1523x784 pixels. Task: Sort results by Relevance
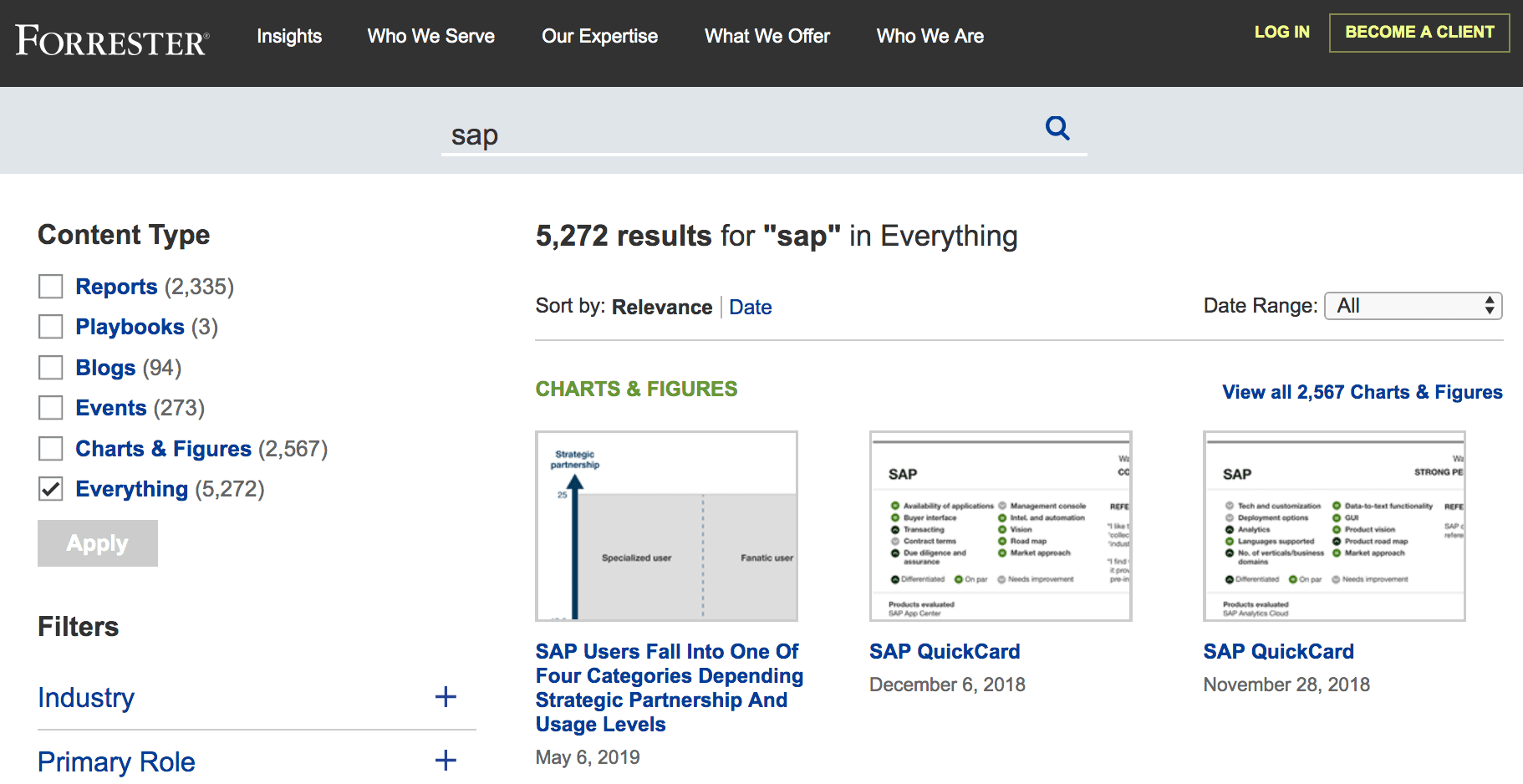662,308
